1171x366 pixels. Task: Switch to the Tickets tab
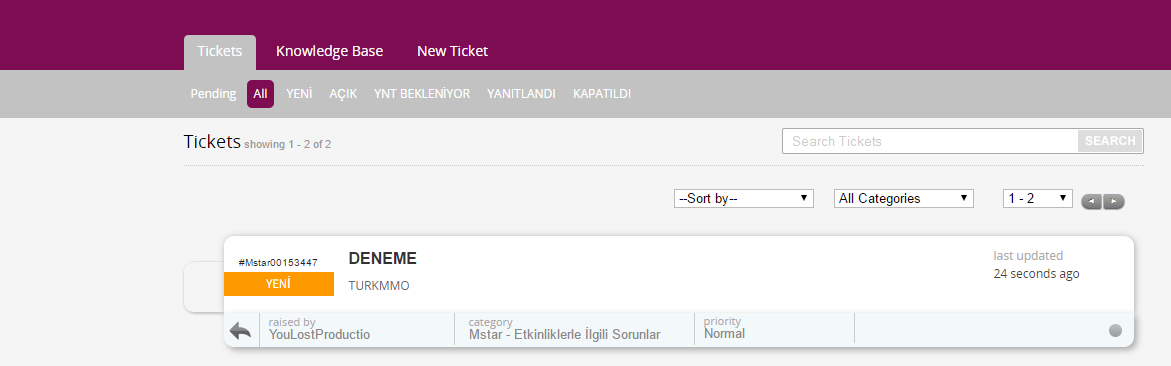click(220, 52)
